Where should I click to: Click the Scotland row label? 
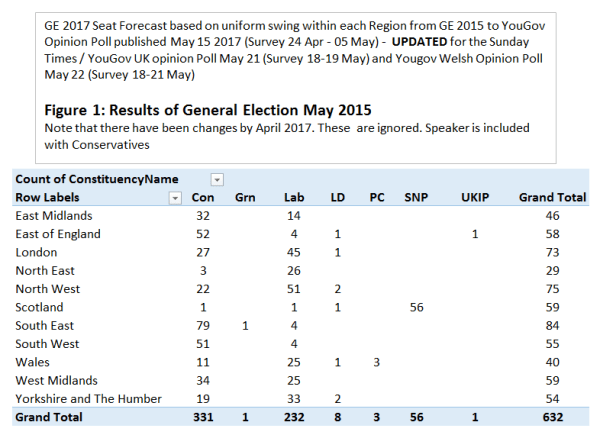39,307
